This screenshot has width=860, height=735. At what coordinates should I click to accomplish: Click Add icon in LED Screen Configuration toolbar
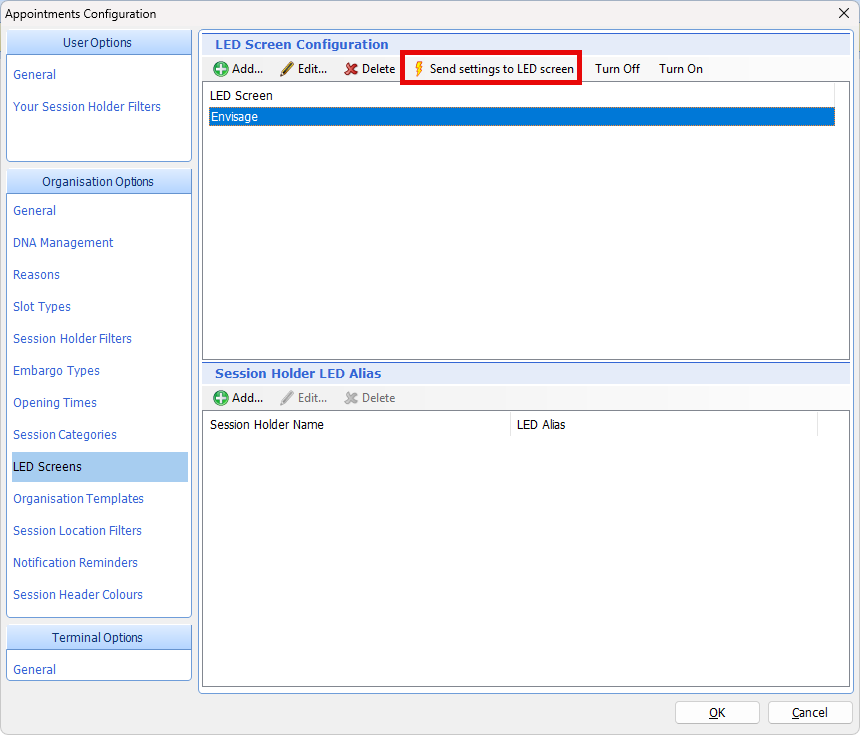point(221,69)
